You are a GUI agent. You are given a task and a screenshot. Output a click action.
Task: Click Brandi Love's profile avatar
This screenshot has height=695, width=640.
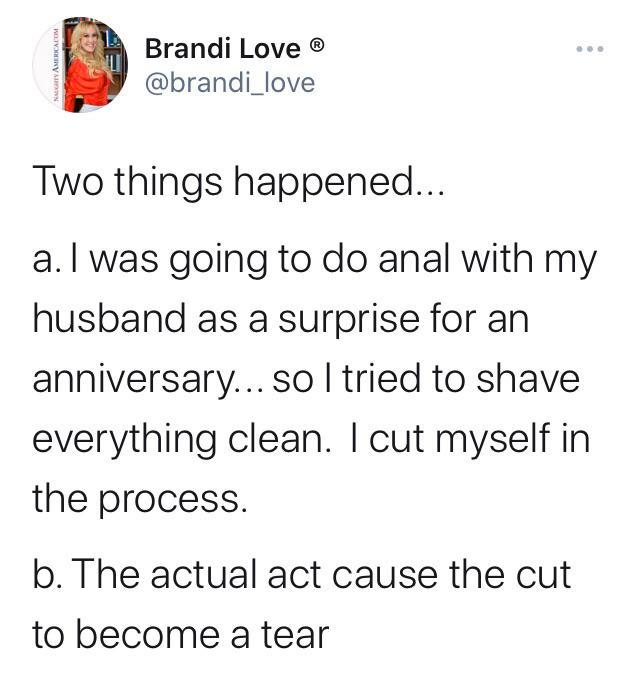click(x=81, y=64)
